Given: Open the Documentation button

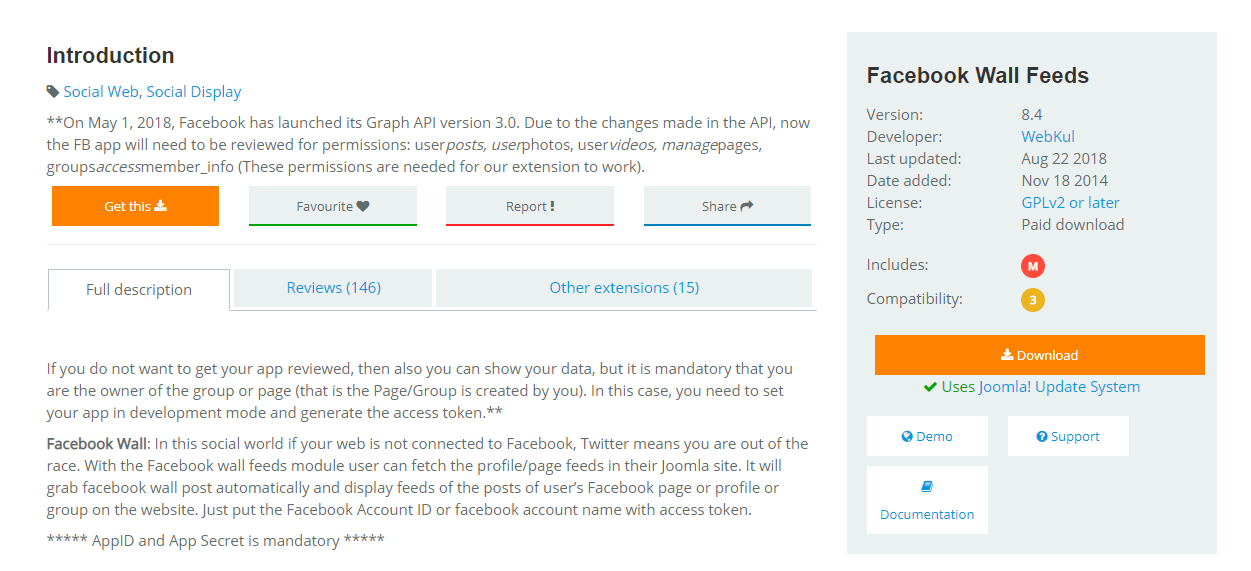Looking at the screenshot, I should coord(927,501).
